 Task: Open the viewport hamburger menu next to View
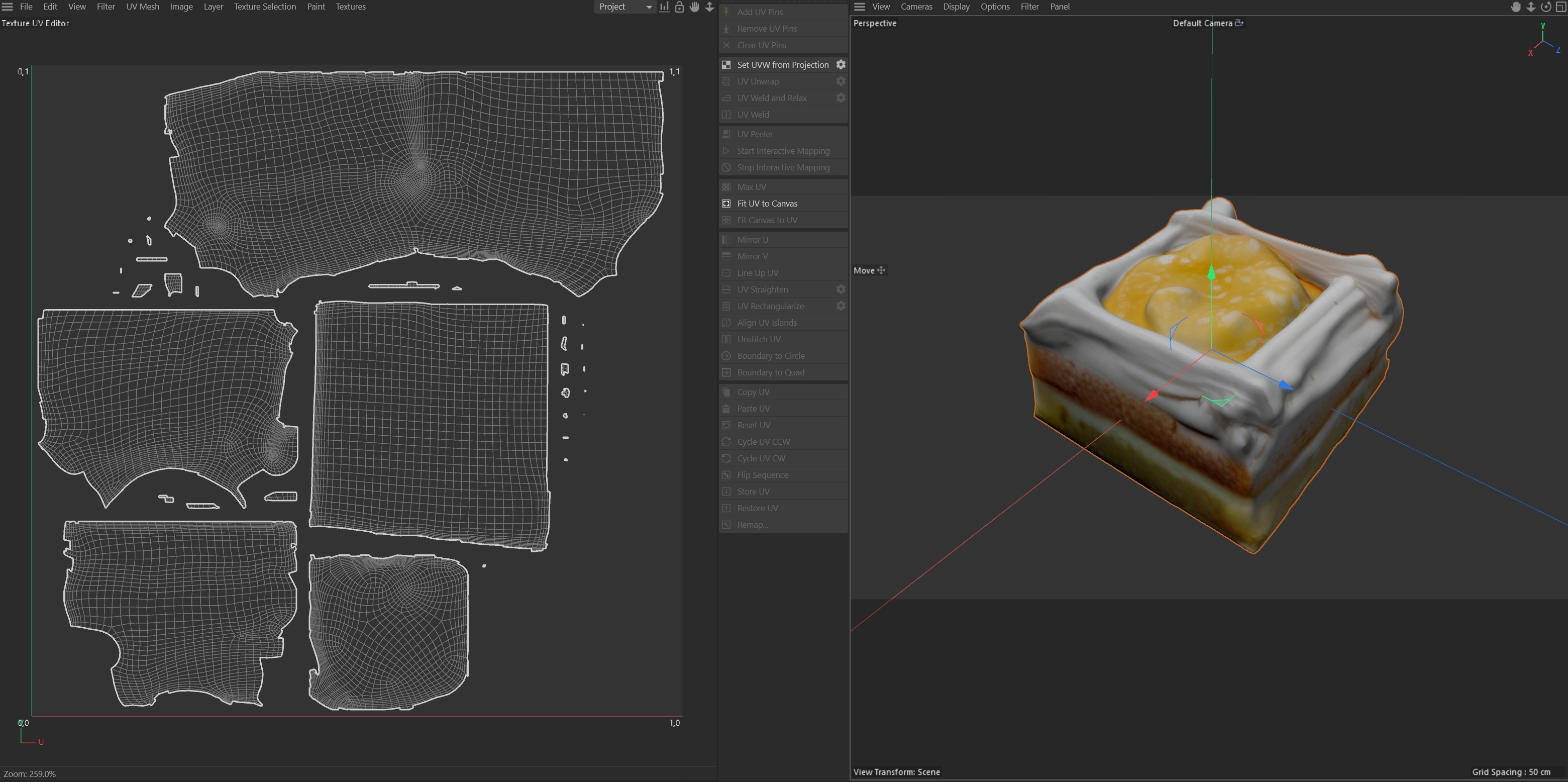860,7
